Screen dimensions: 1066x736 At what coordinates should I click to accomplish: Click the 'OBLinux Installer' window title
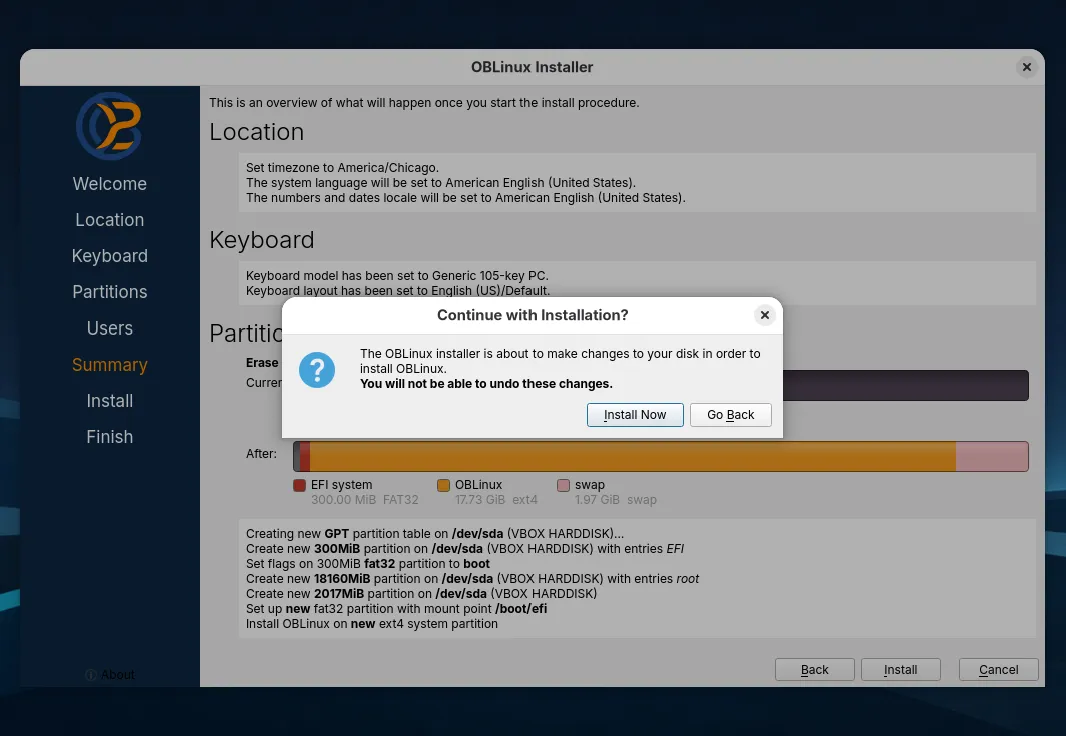[x=532, y=67]
